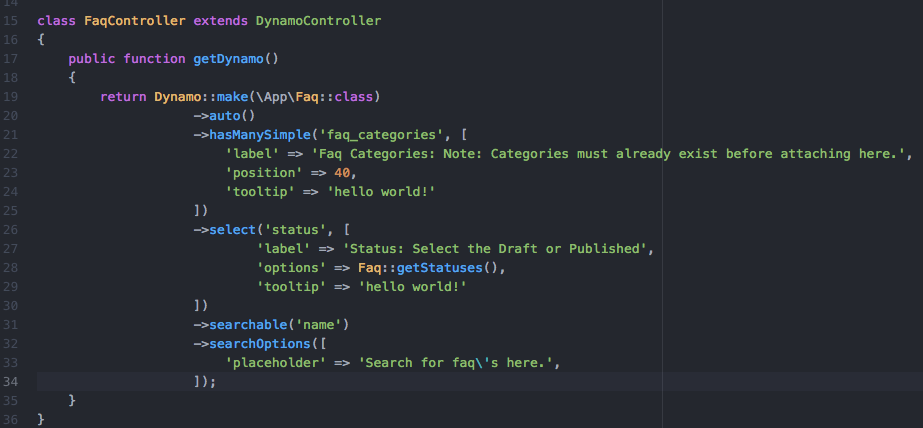Place cursor in 'Search for faq\'s here.' string
Image resolution: width=923 pixels, height=428 pixels.
point(456,363)
